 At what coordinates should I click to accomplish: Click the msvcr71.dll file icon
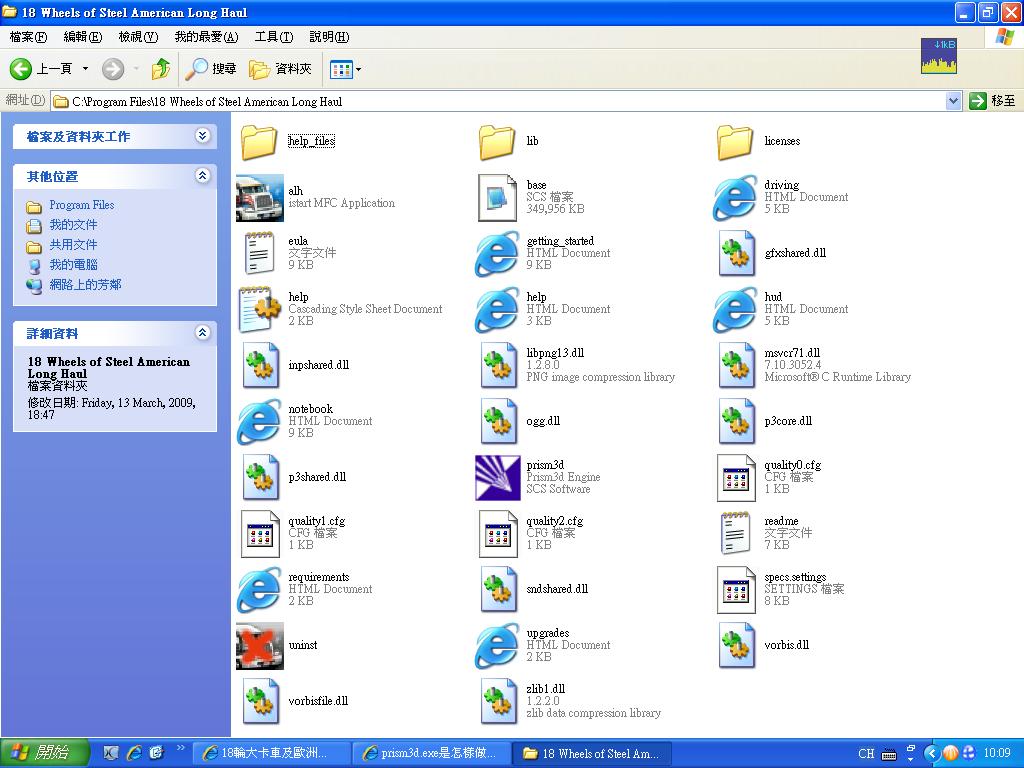click(x=735, y=365)
